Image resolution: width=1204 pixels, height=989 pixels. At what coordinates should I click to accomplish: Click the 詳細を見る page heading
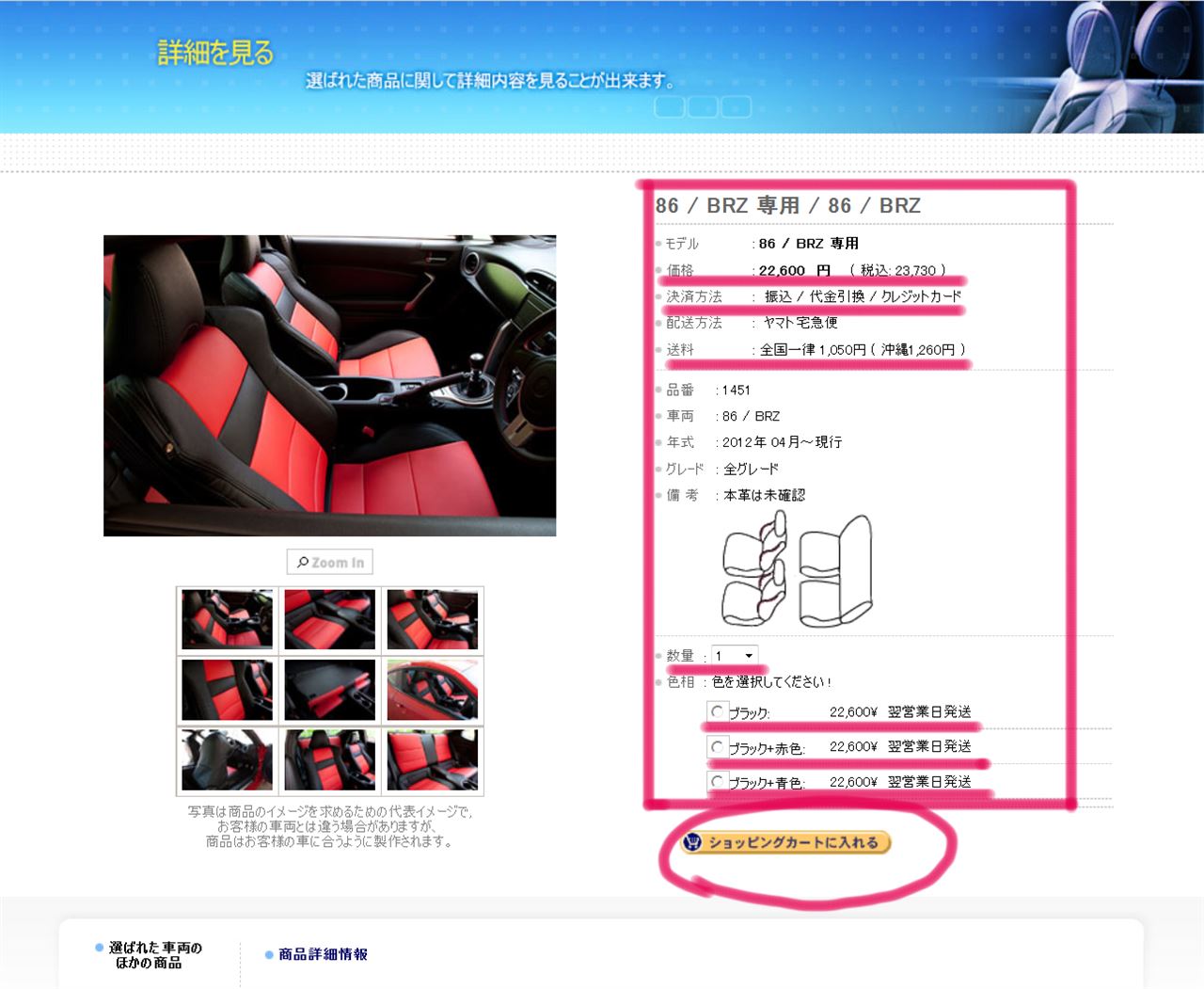tap(215, 53)
